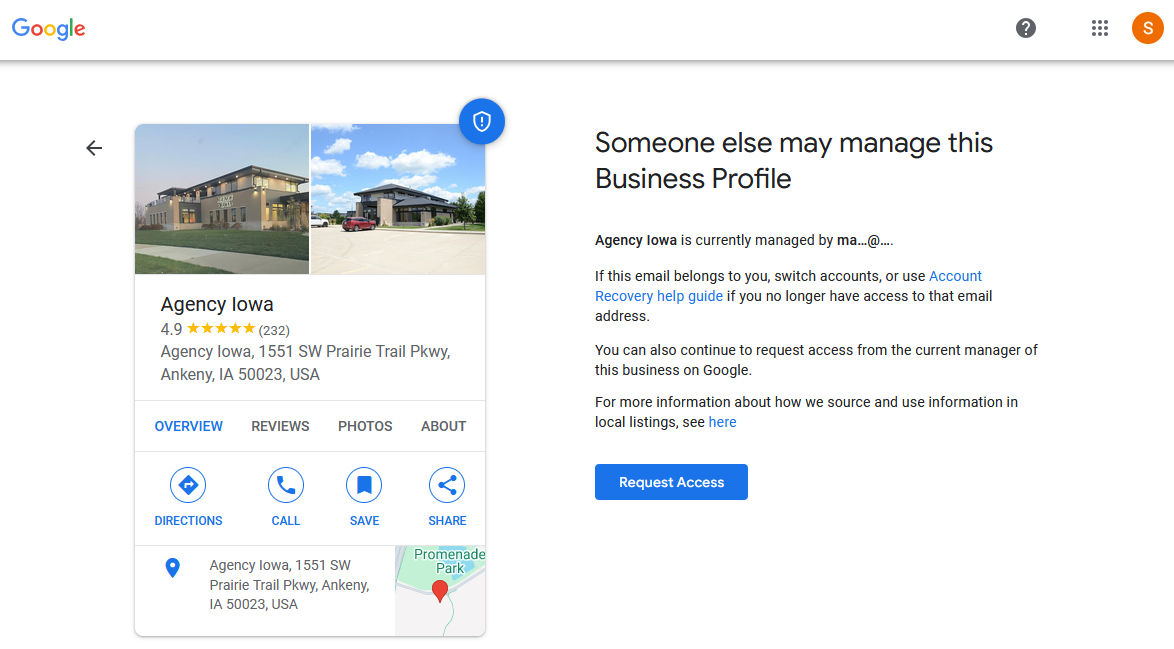Click the Google logo
Viewport: 1174px width, 649px height.
click(49, 28)
